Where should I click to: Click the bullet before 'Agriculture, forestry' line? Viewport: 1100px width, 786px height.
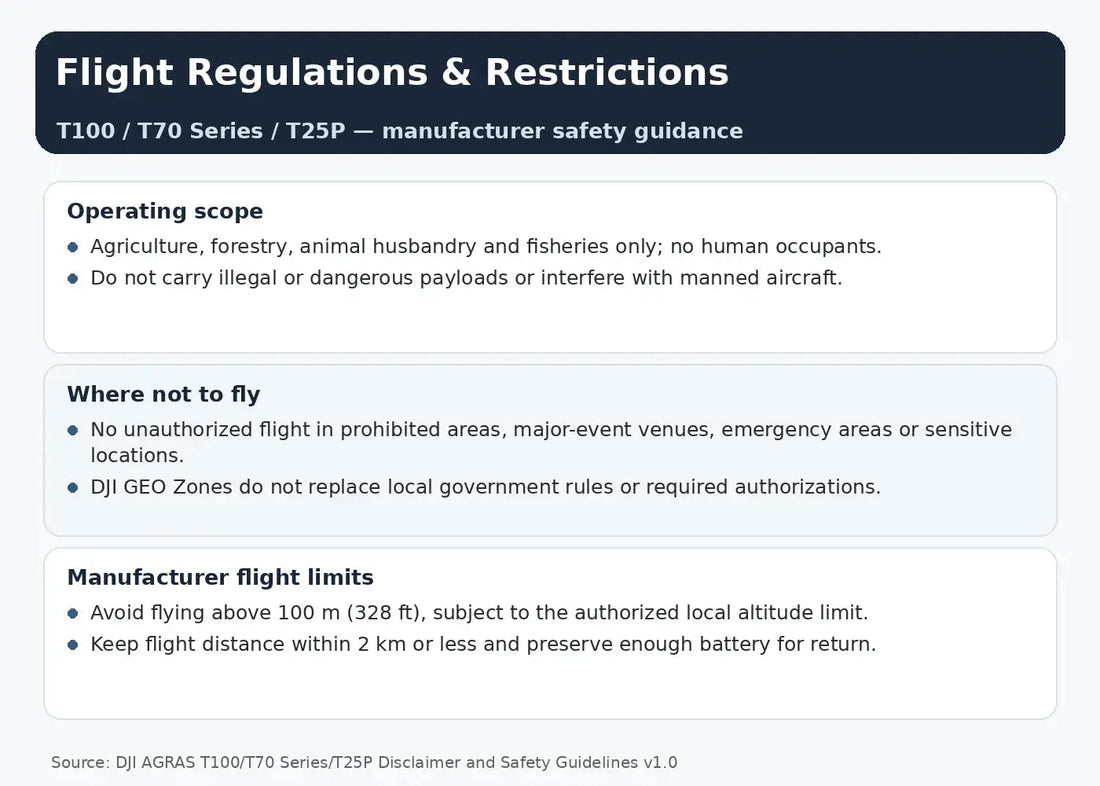(73, 247)
